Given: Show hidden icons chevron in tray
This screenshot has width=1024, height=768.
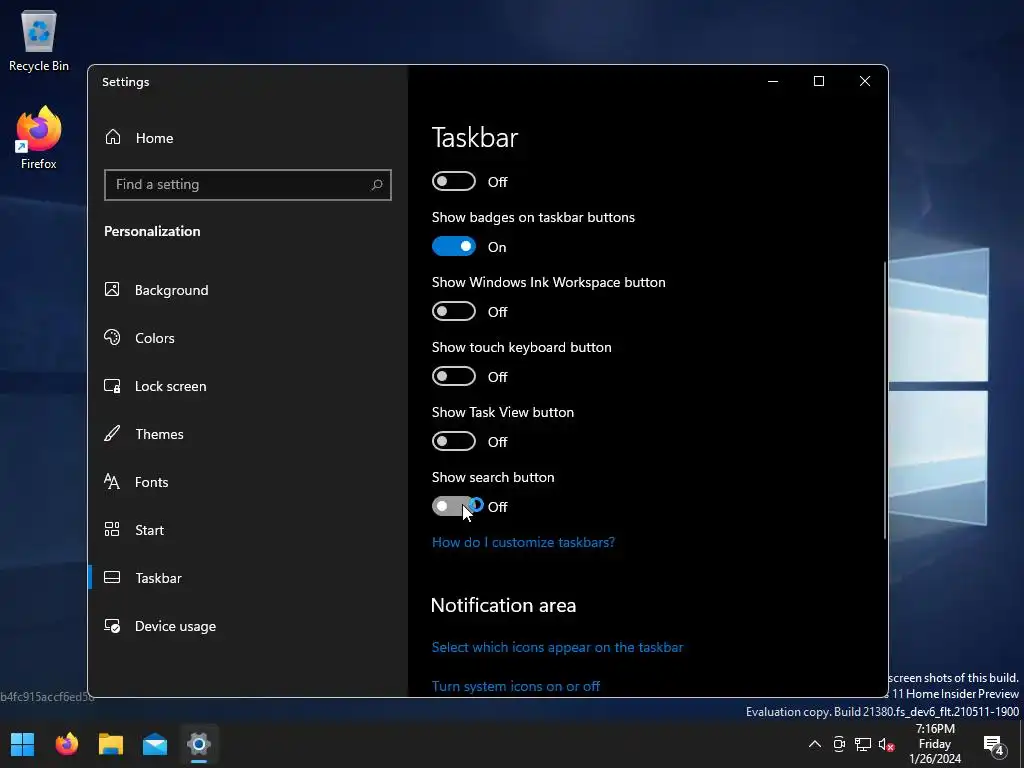Looking at the screenshot, I should point(815,744).
